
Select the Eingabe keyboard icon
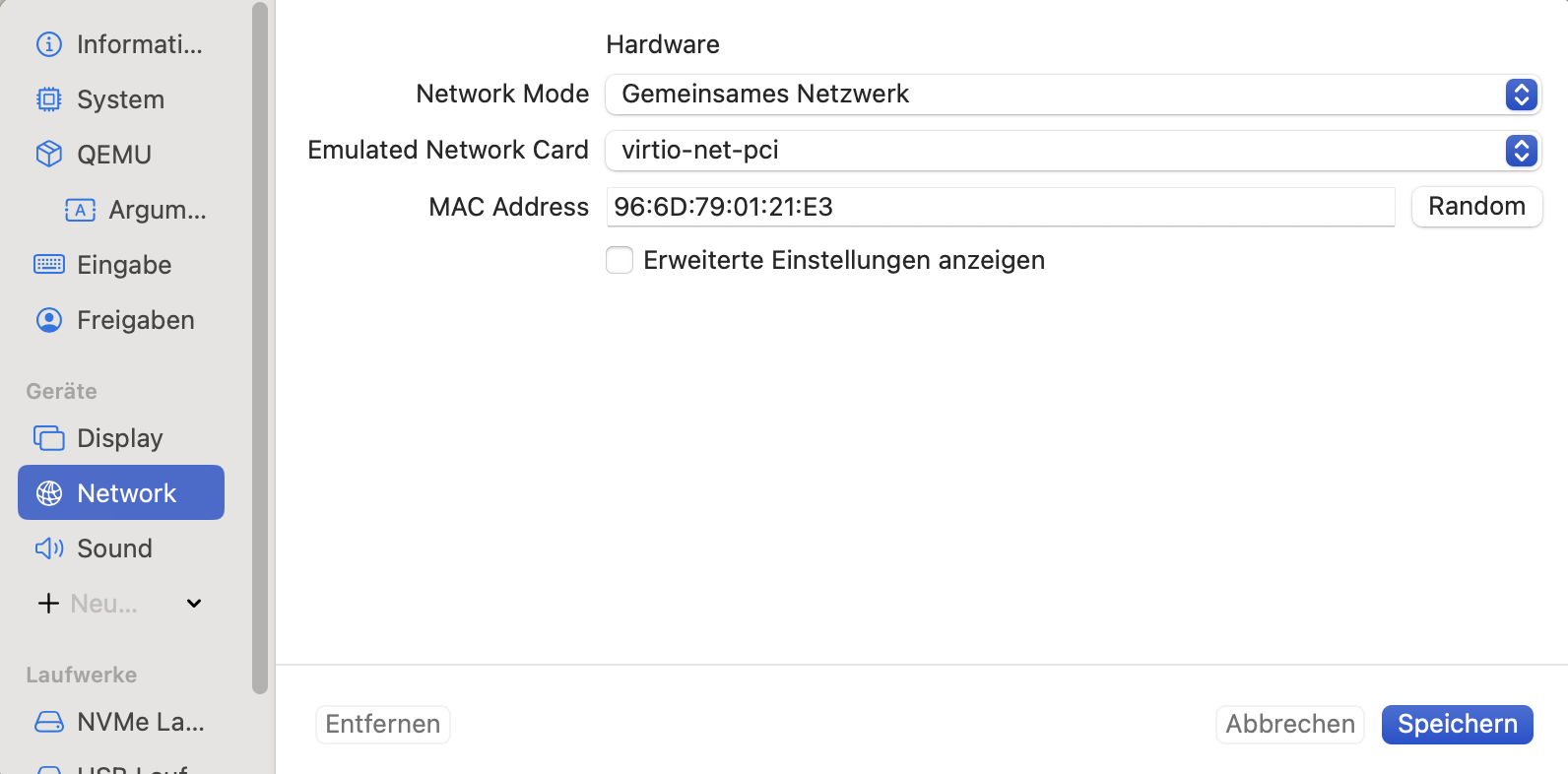point(48,265)
